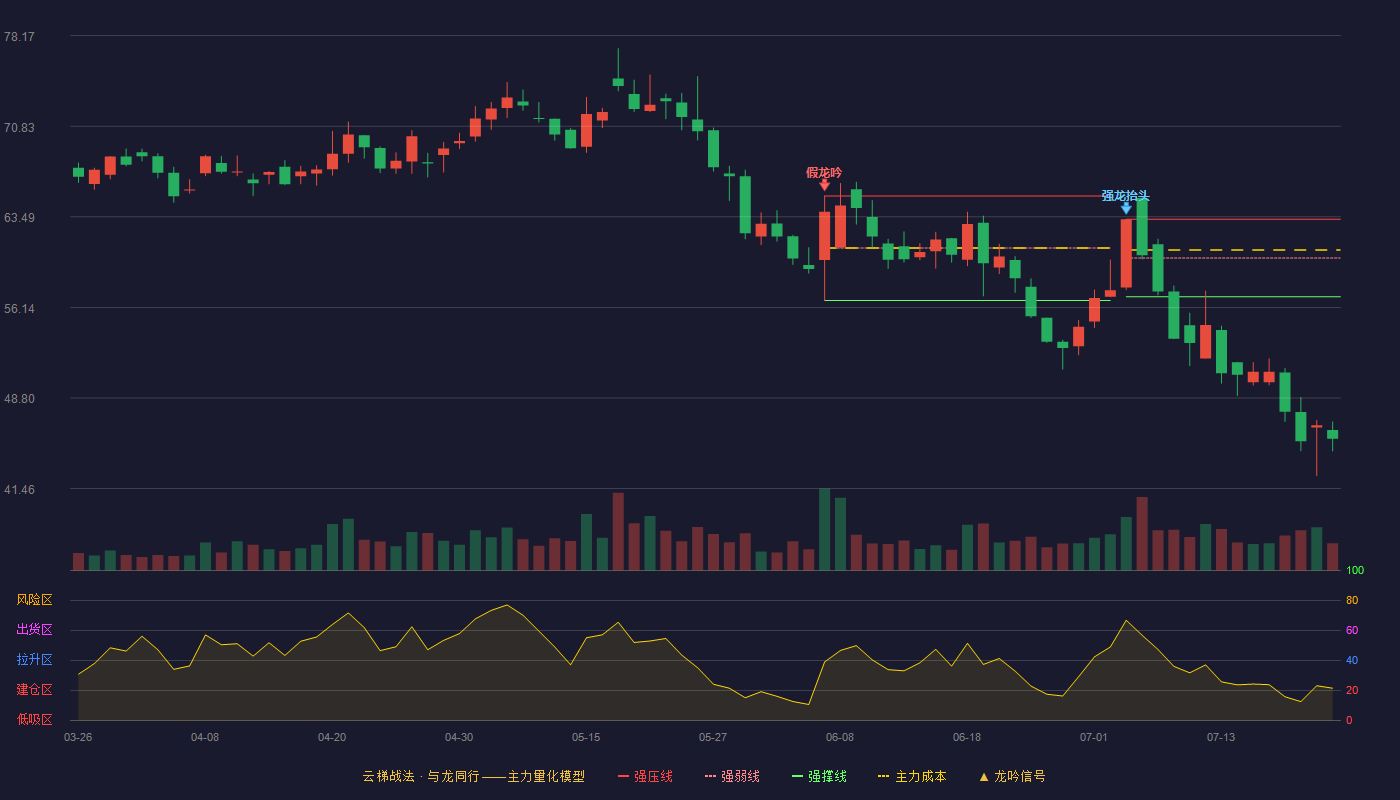Click the 06-08 date axis label
The width and height of the screenshot is (1400, 800).
point(840,737)
